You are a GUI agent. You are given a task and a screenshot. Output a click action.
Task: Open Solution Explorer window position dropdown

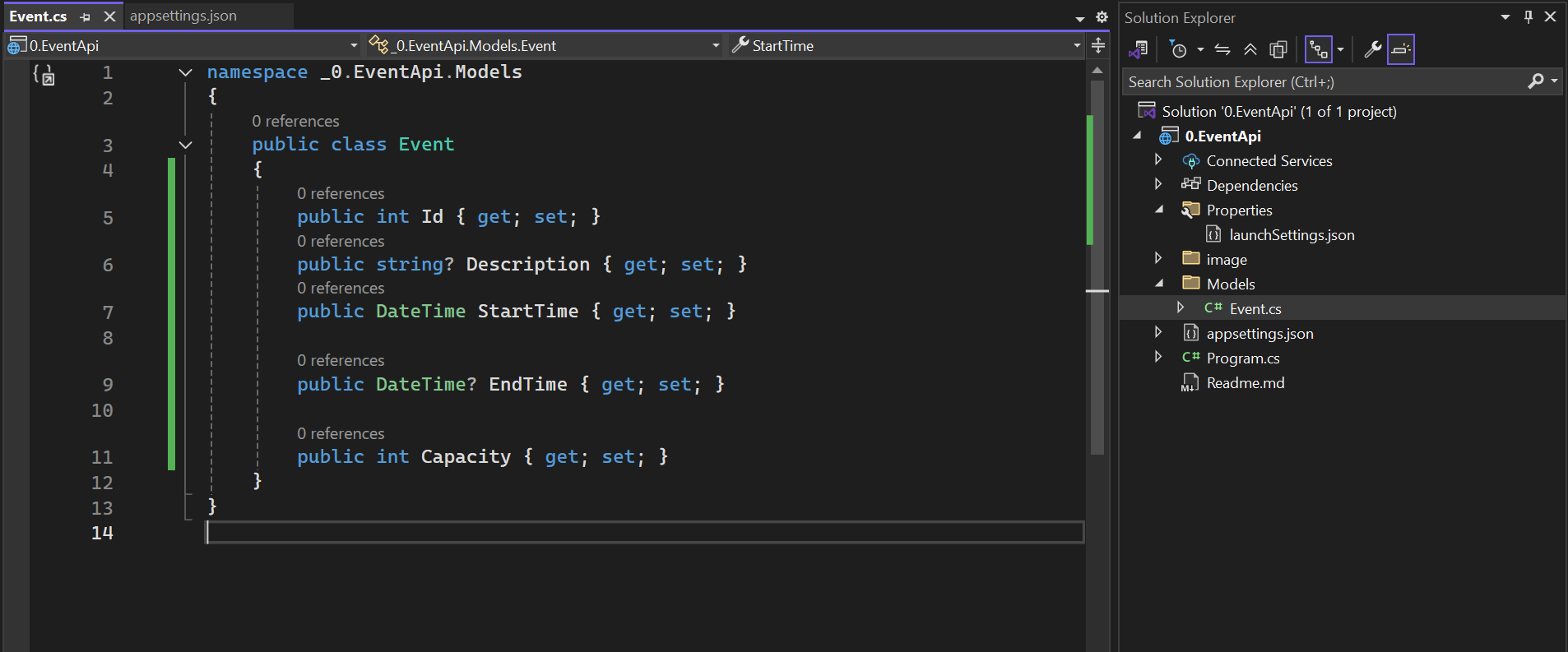(x=1505, y=17)
